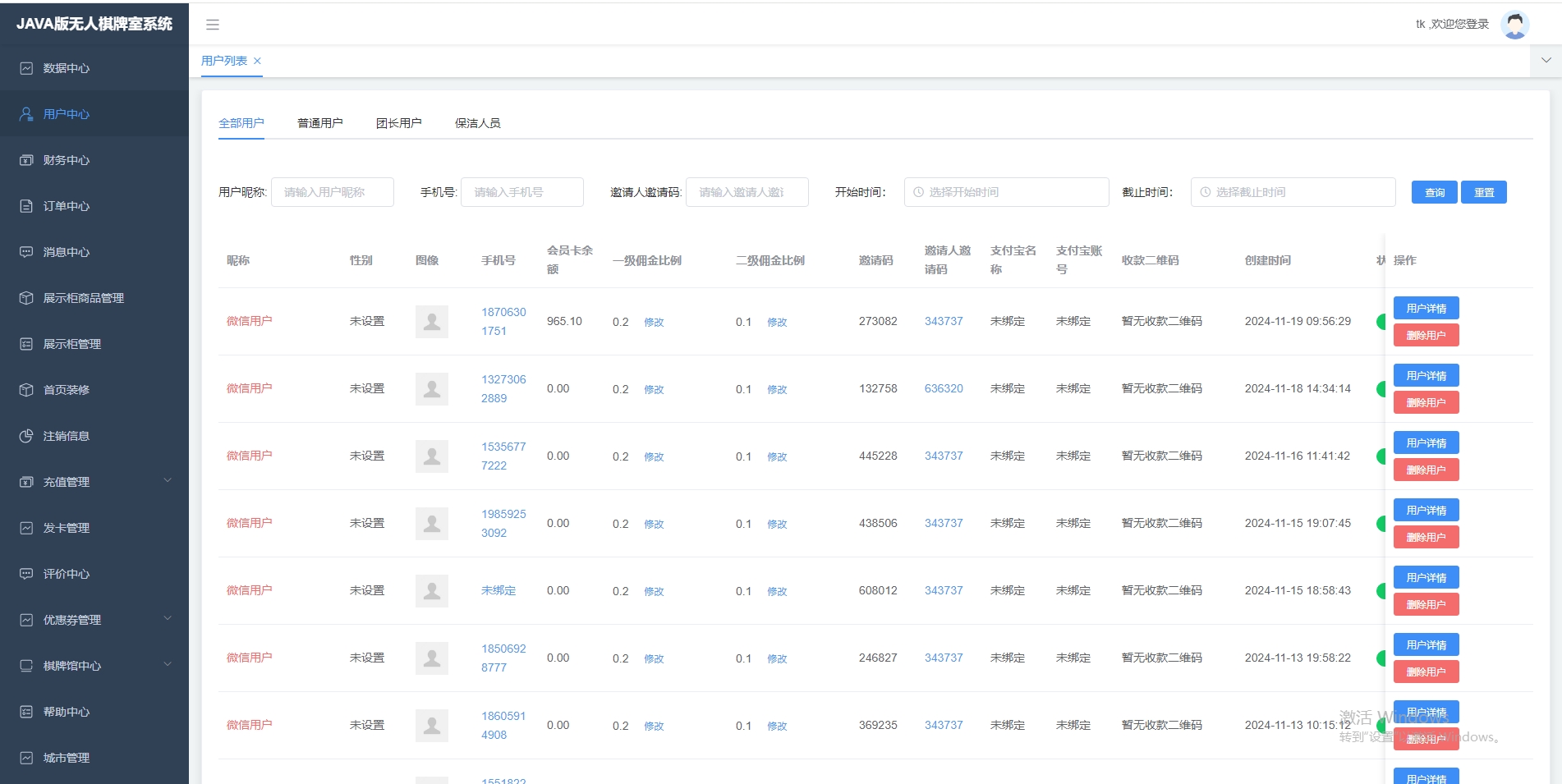Click the 发卡管理 sidebar icon
The height and width of the screenshot is (784, 1562).
(26, 528)
